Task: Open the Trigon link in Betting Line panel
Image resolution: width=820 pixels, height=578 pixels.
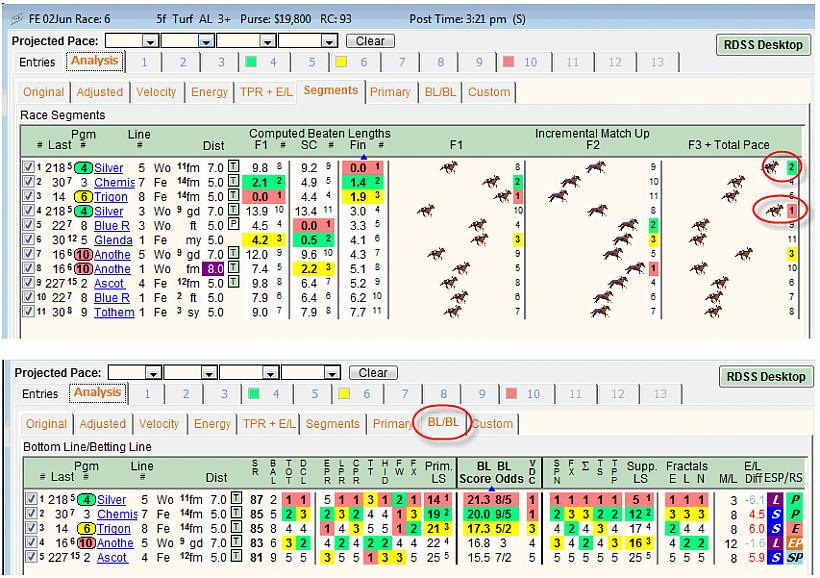Action: click(113, 529)
